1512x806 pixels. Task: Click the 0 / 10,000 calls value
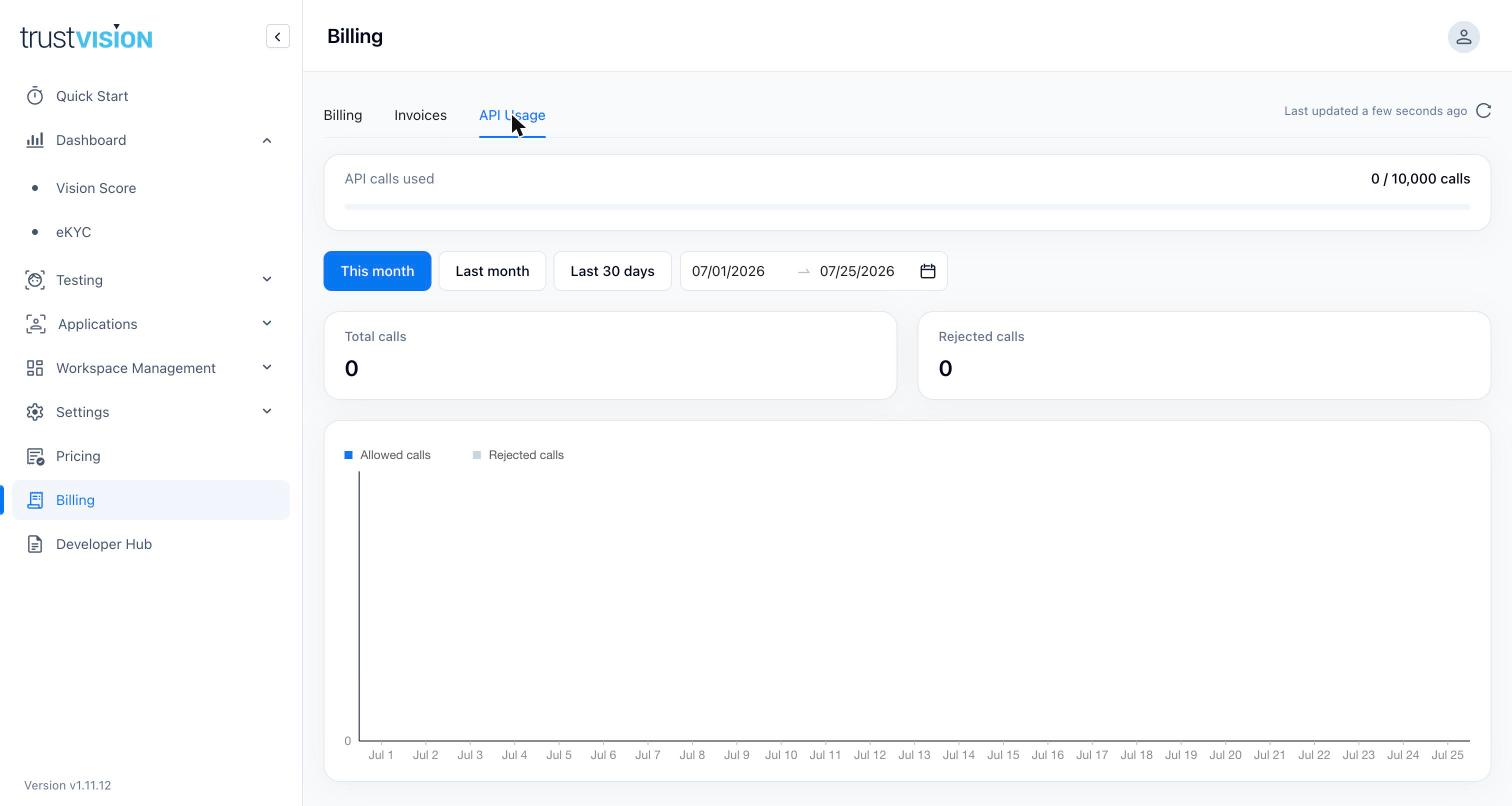point(1421,179)
